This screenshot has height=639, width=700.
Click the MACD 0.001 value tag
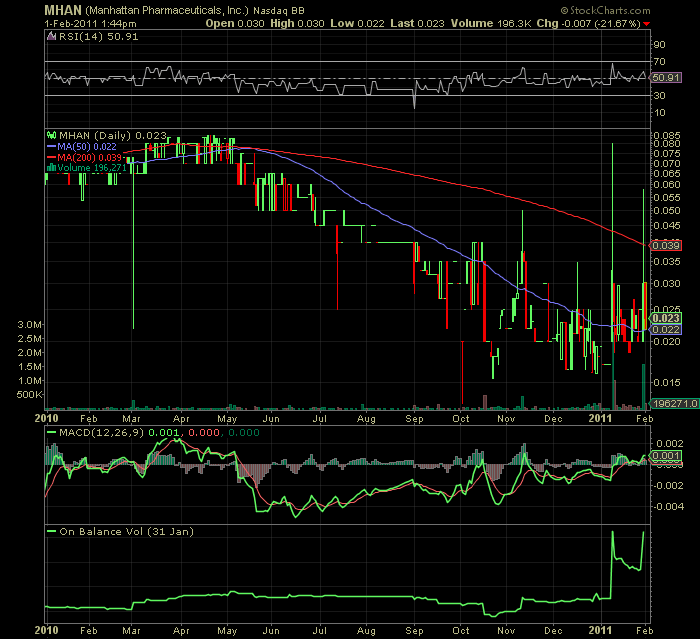665,455
